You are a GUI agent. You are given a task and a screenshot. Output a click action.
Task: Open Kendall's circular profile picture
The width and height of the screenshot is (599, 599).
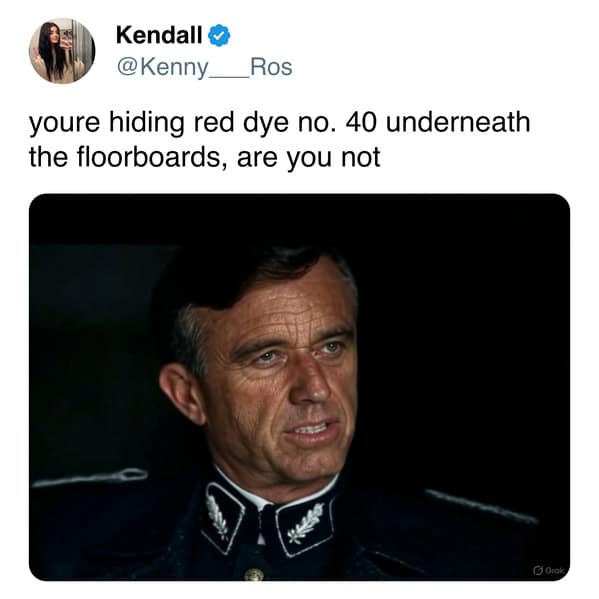point(62,51)
